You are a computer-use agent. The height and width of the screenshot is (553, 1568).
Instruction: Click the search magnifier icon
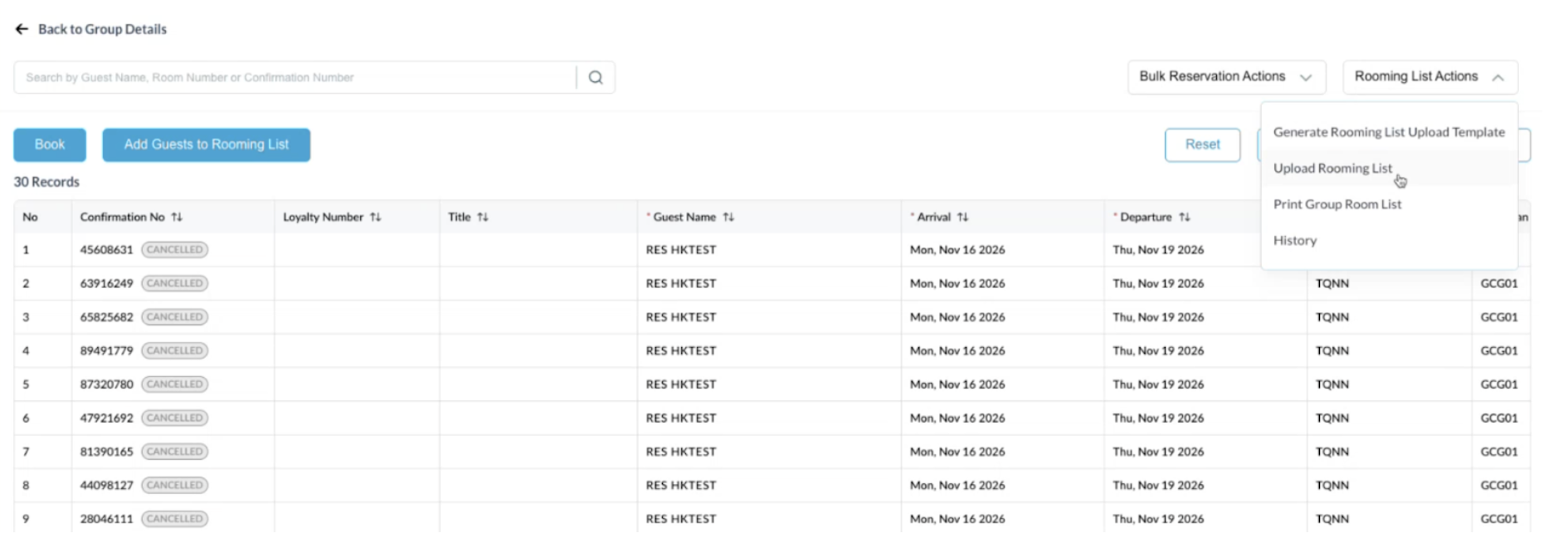click(x=595, y=77)
